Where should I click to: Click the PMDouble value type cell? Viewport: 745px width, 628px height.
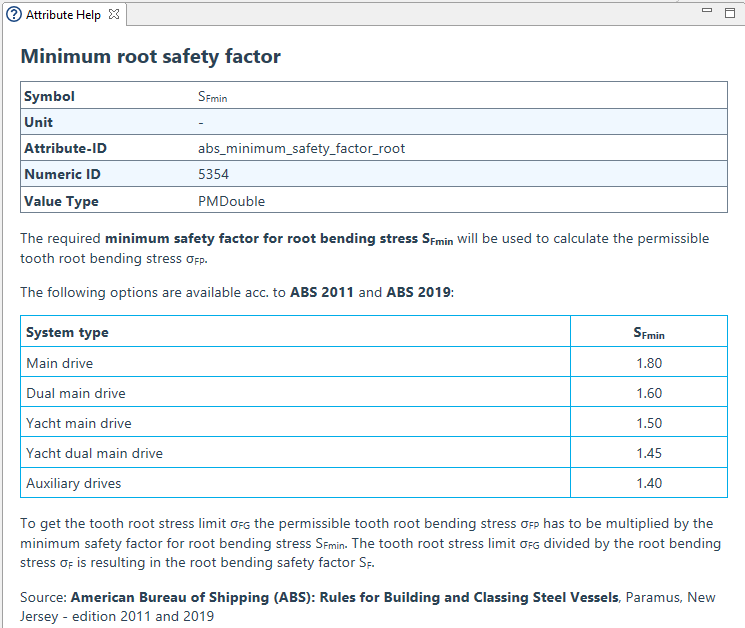click(x=231, y=200)
